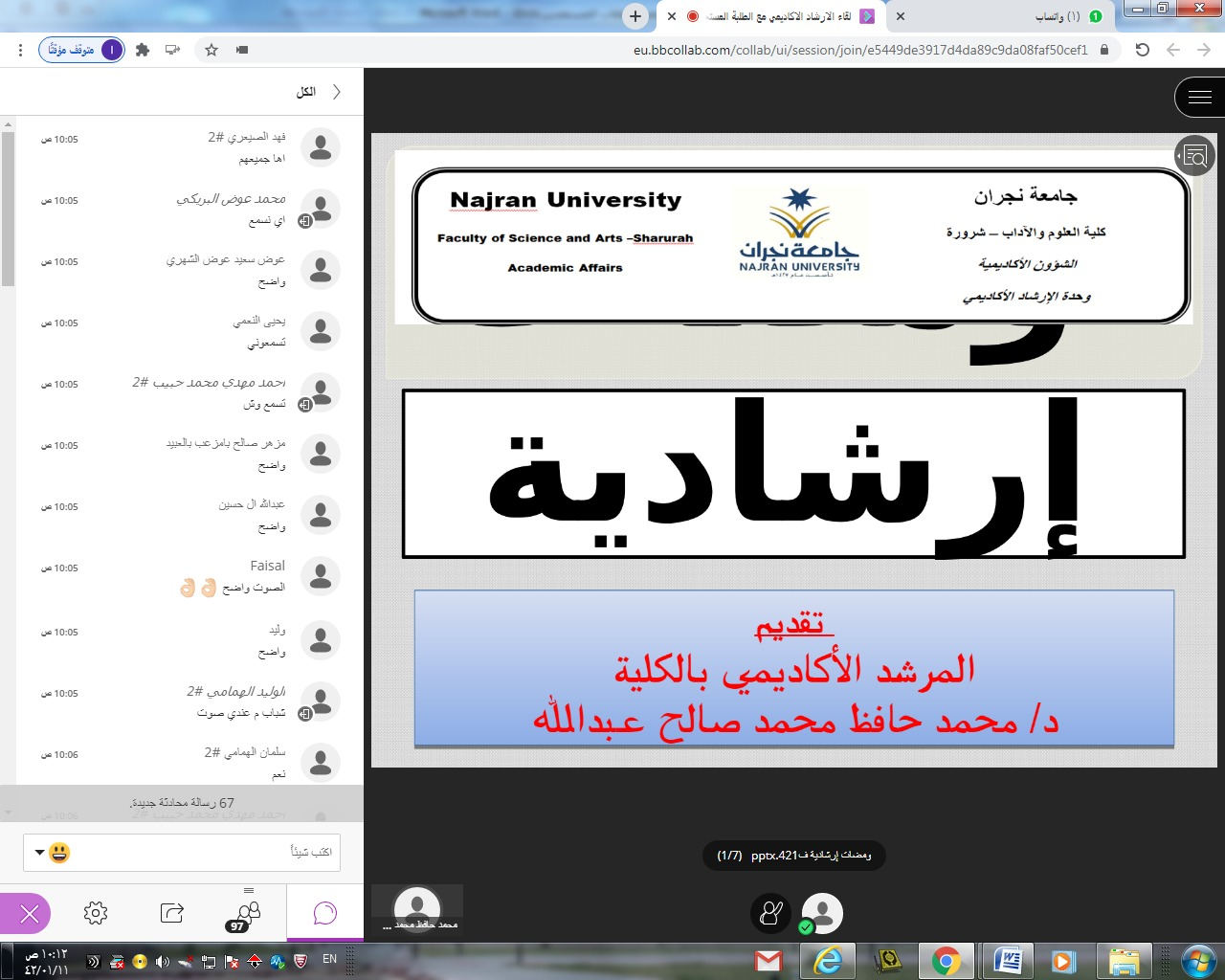Viewport: 1225px width, 980px height.
Task: Click the panel tabs drag handle
Action: tap(249, 890)
